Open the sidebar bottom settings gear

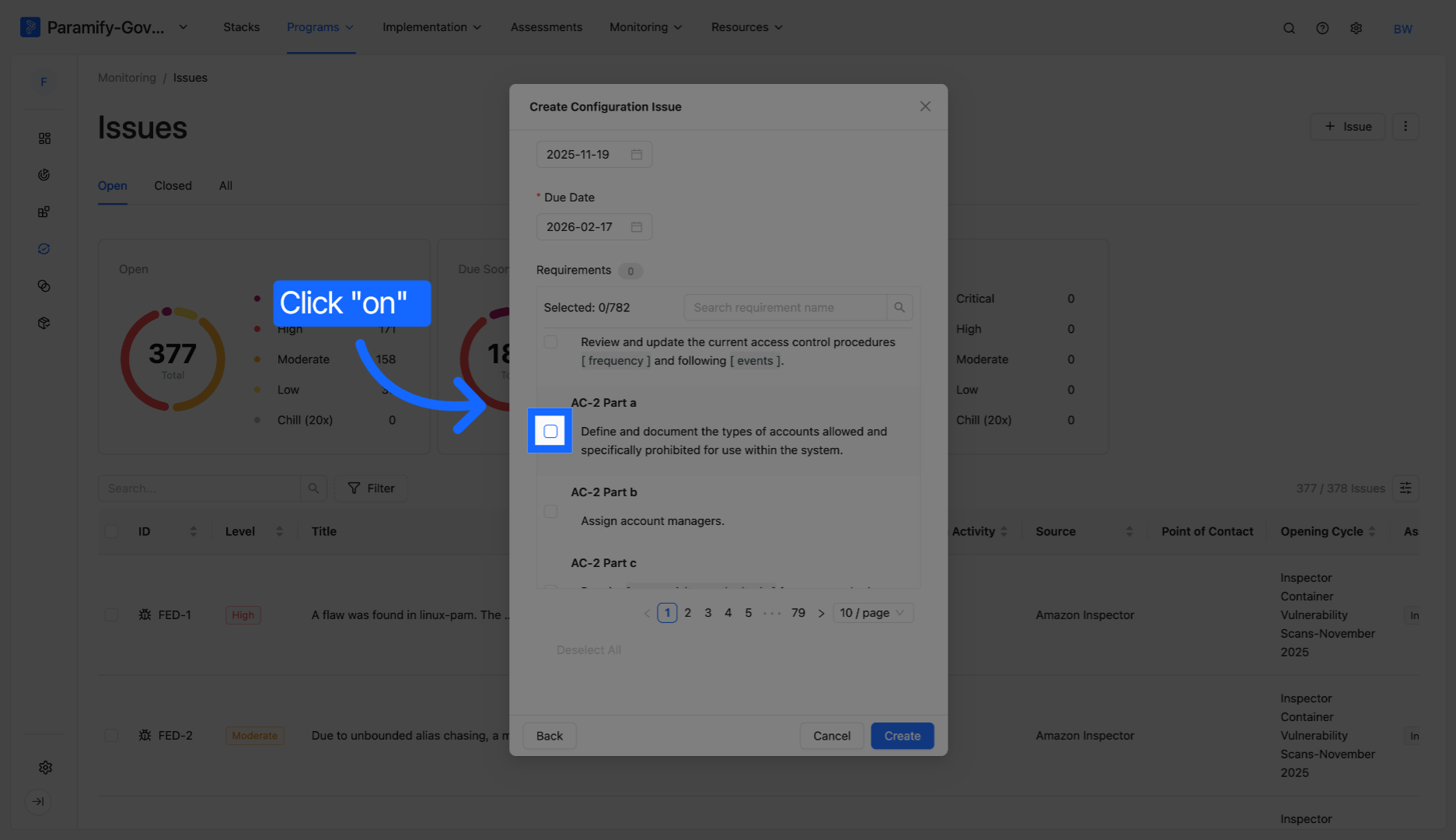(45, 768)
